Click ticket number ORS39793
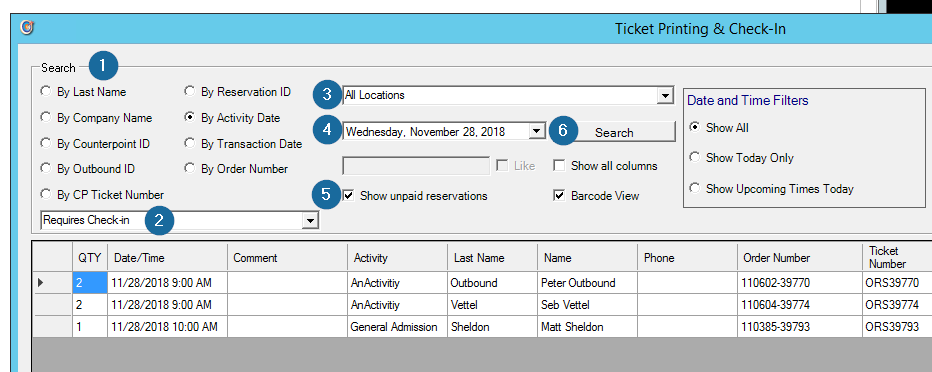Image resolution: width=932 pixels, height=372 pixels. point(898,327)
